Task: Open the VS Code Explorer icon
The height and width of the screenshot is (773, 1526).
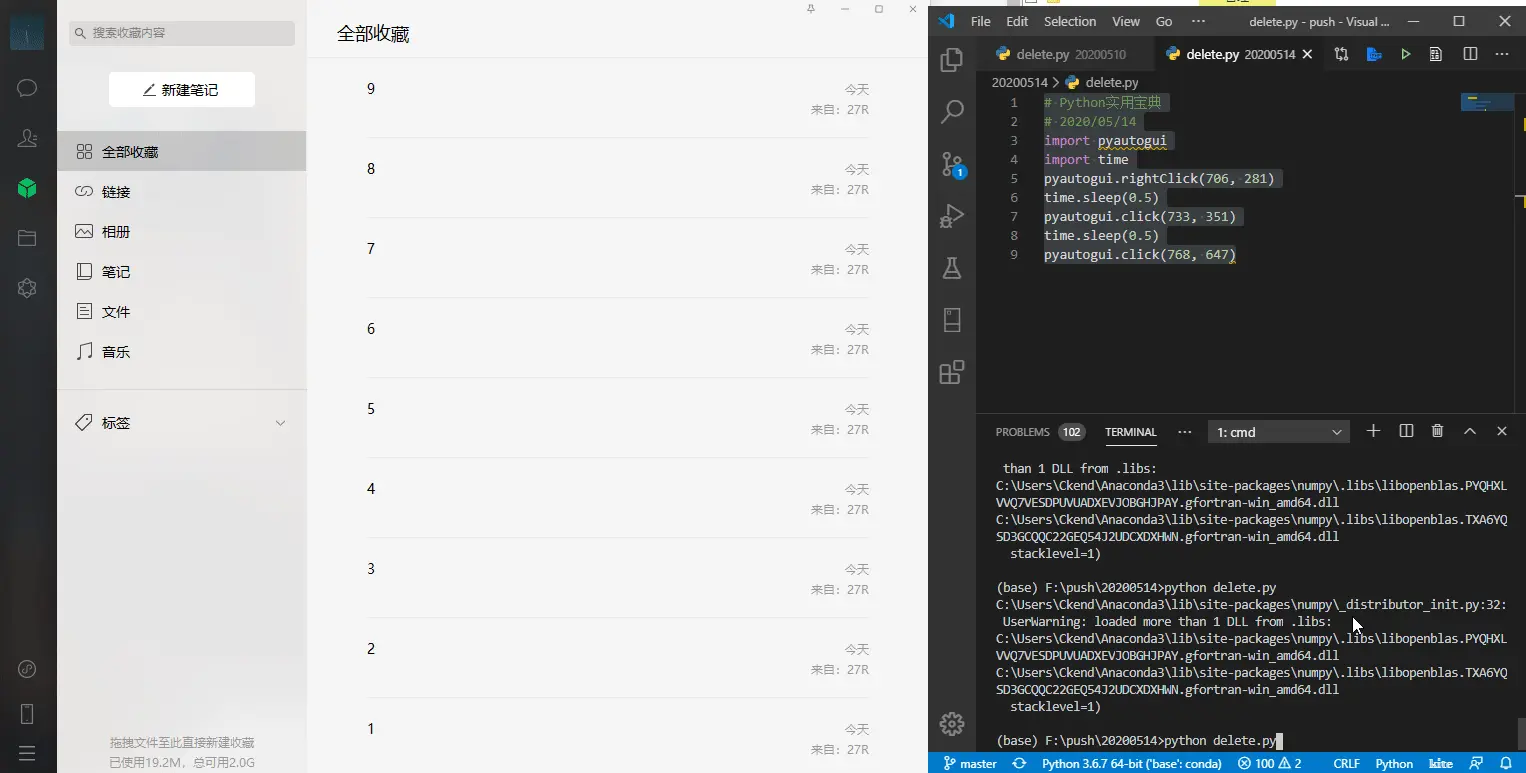Action: coord(952,60)
